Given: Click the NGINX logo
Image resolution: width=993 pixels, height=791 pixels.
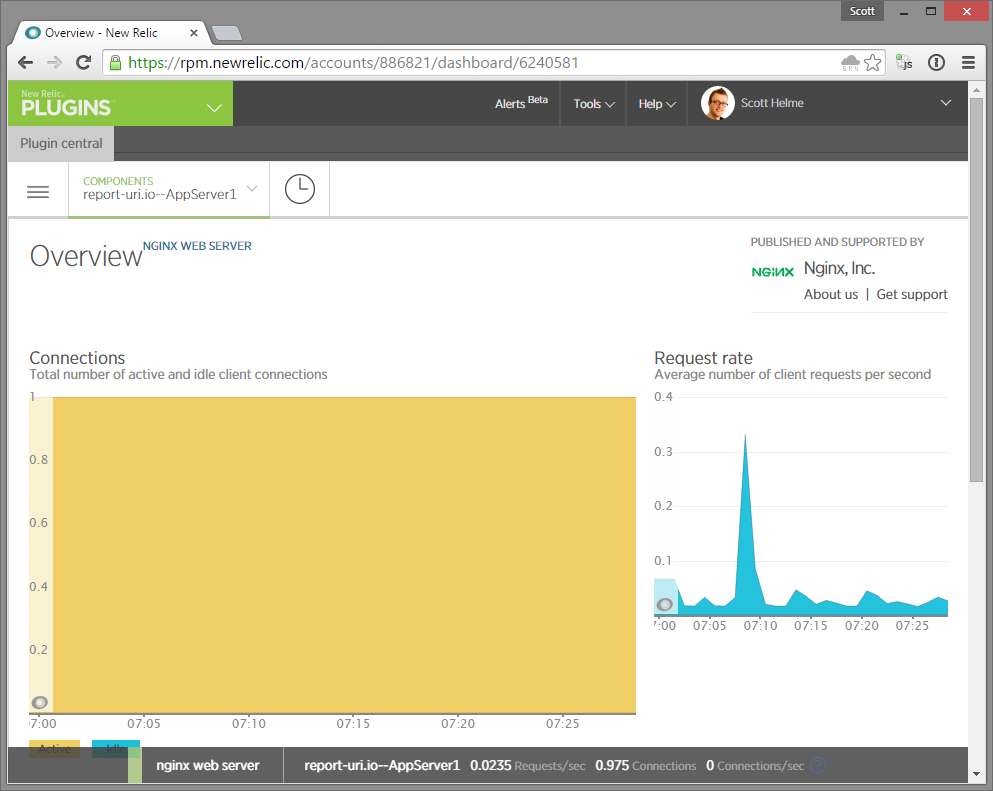Looking at the screenshot, I should pyautogui.click(x=771, y=269).
